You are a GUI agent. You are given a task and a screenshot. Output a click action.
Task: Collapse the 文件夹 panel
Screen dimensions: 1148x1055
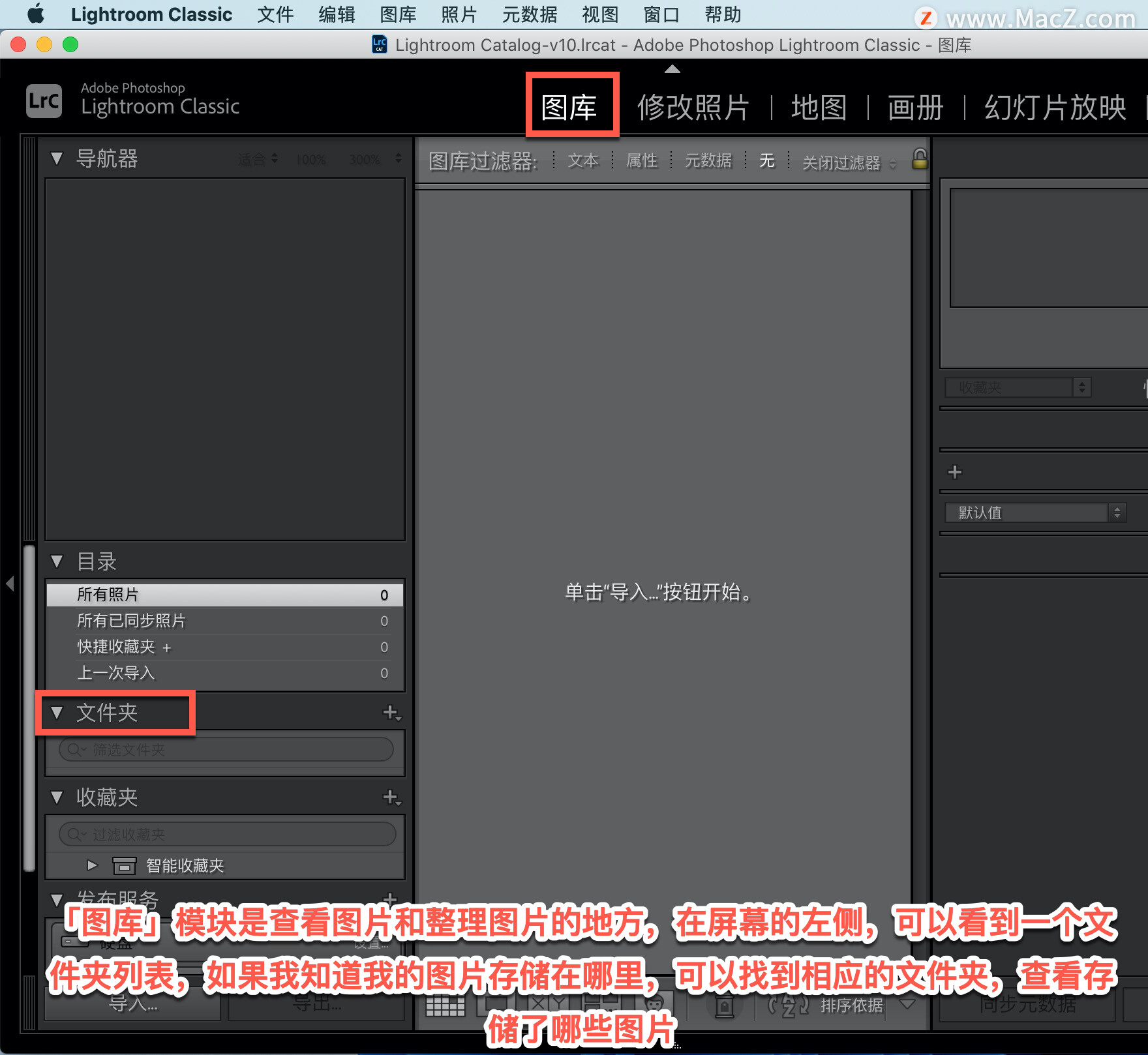(57, 713)
